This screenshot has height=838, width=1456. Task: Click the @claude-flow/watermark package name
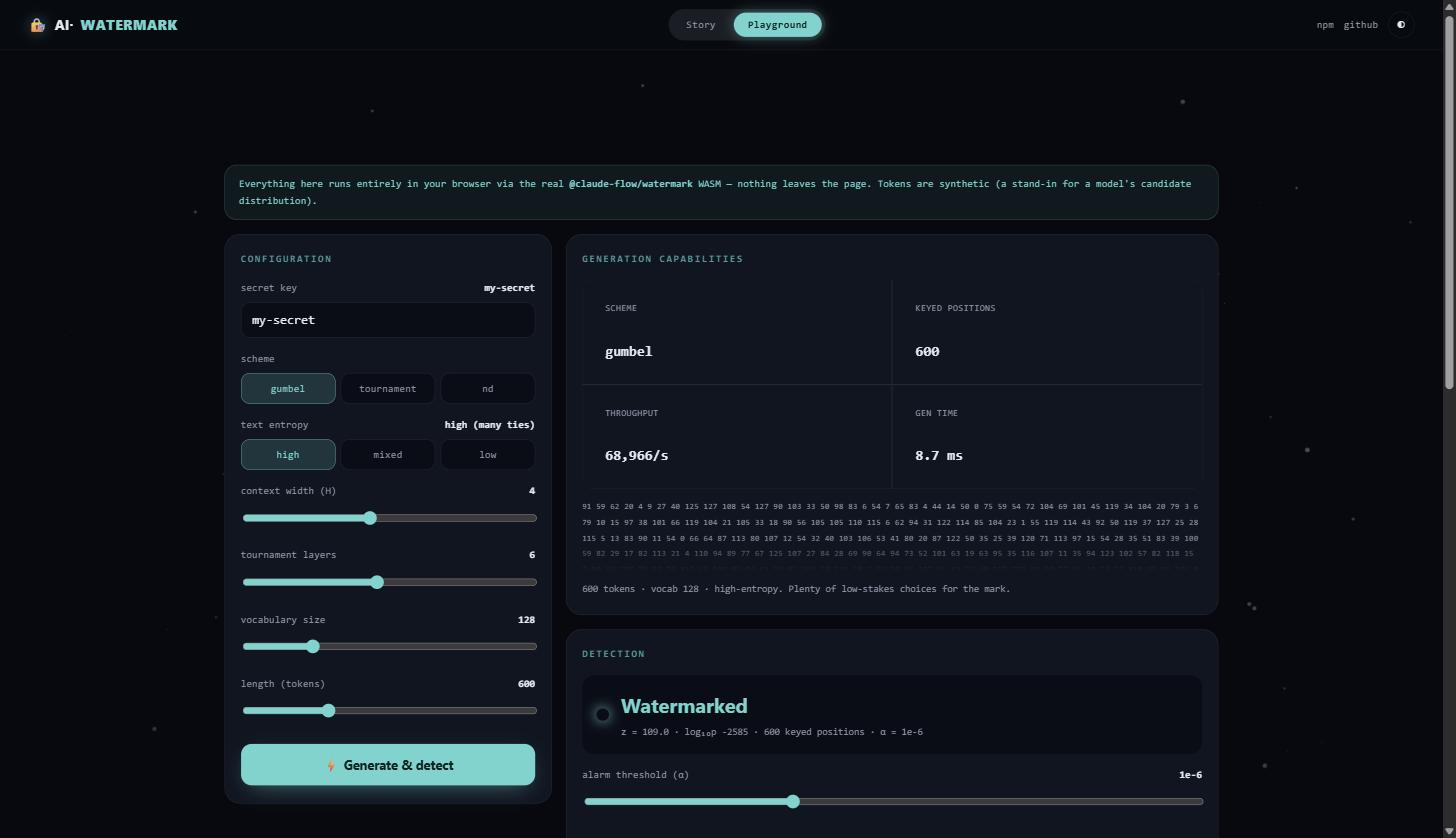[x=631, y=184]
